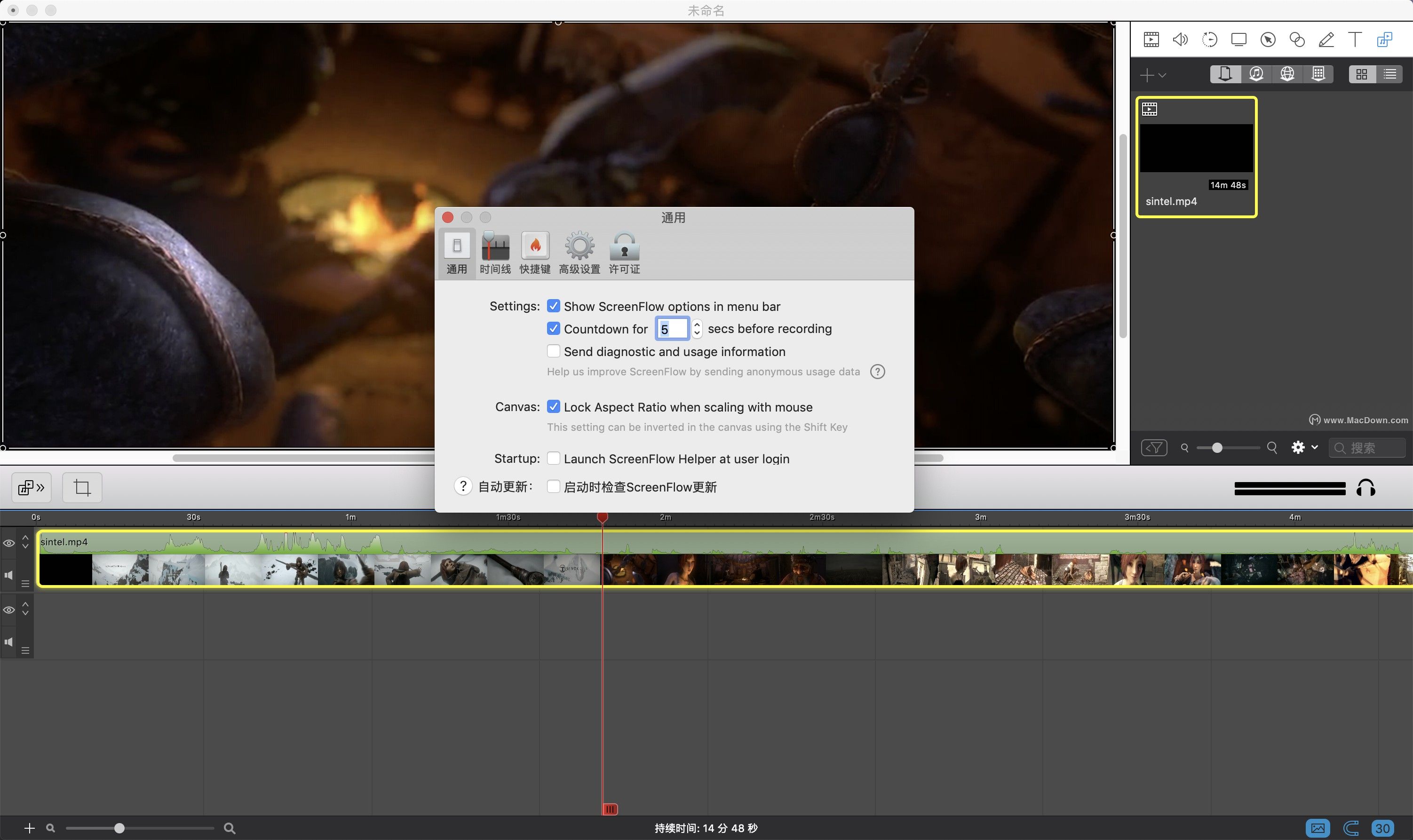This screenshot has width=1413, height=840.
Task: Click the timeline zoom-out magnifier
Action: point(50,828)
